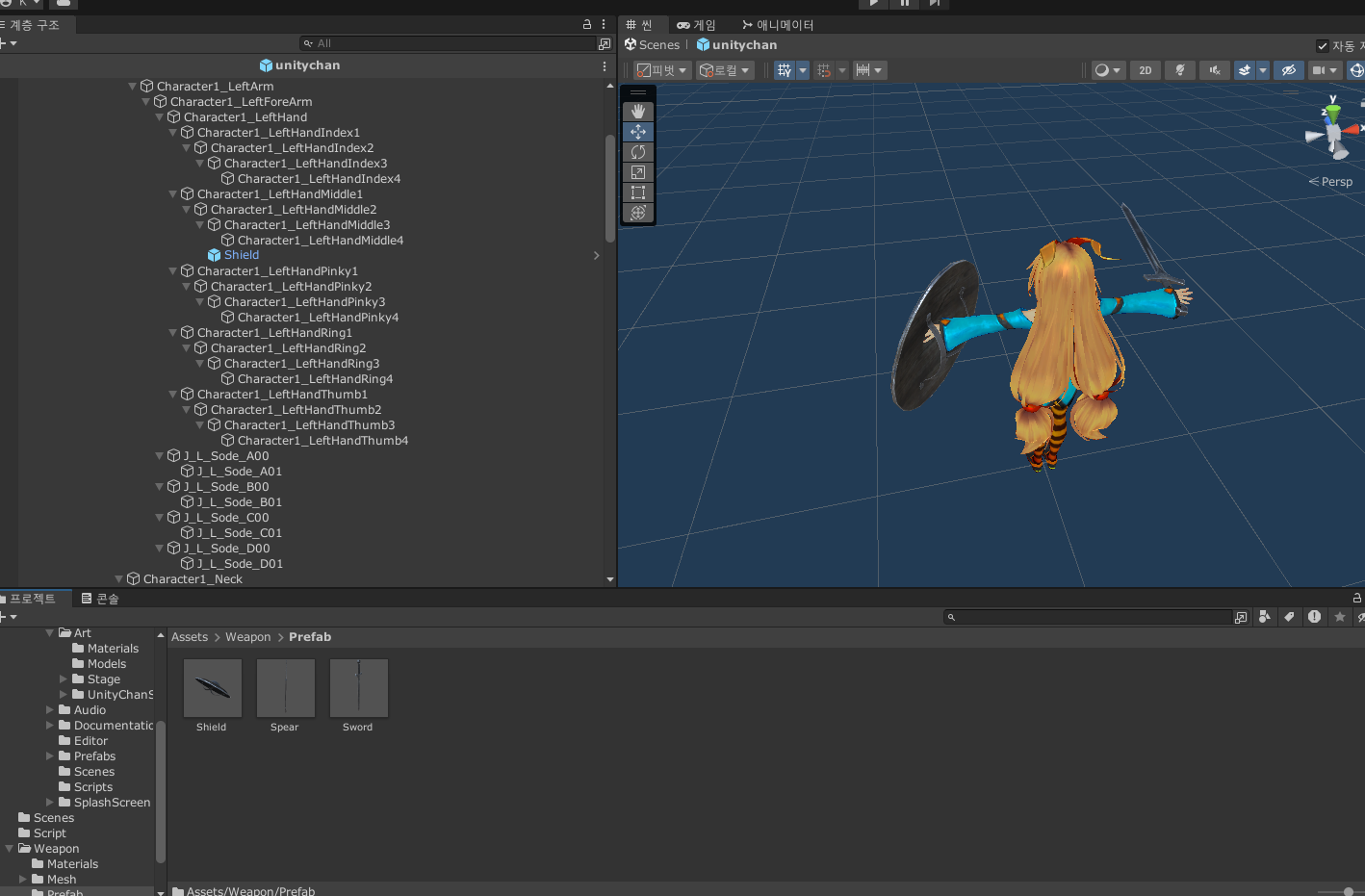The height and width of the screenshot is (896, 1365).
Task: Open the Pivot (피벗) dropdown
Action: (662, 70)
